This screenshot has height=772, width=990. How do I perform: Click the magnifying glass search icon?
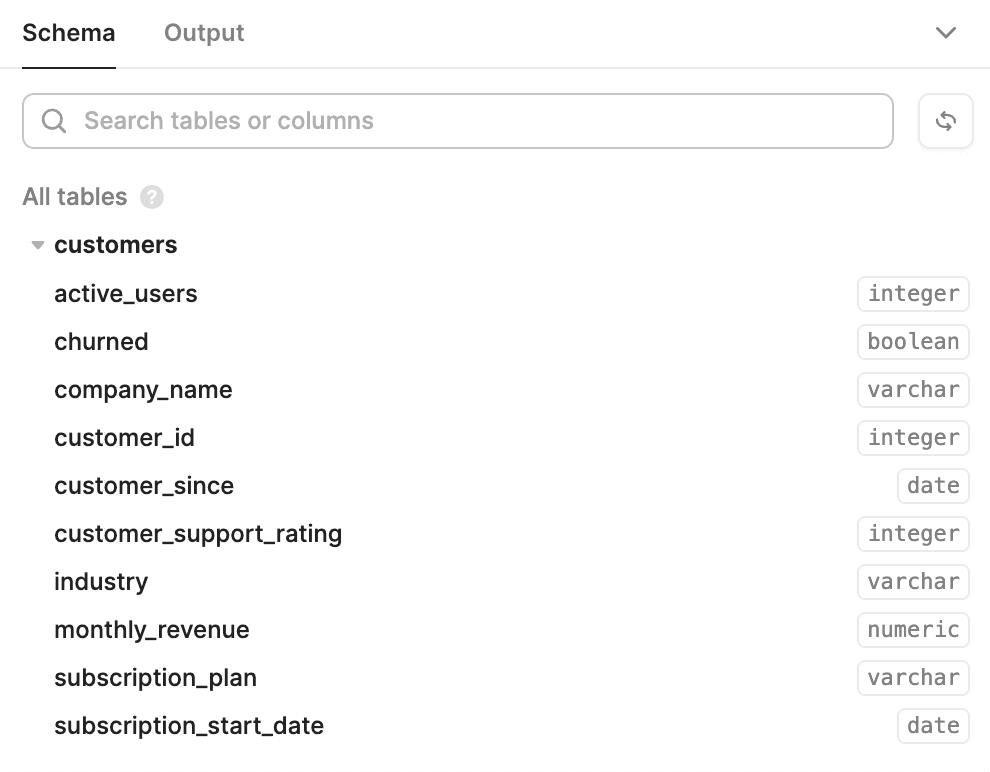[x=54, y=120]
